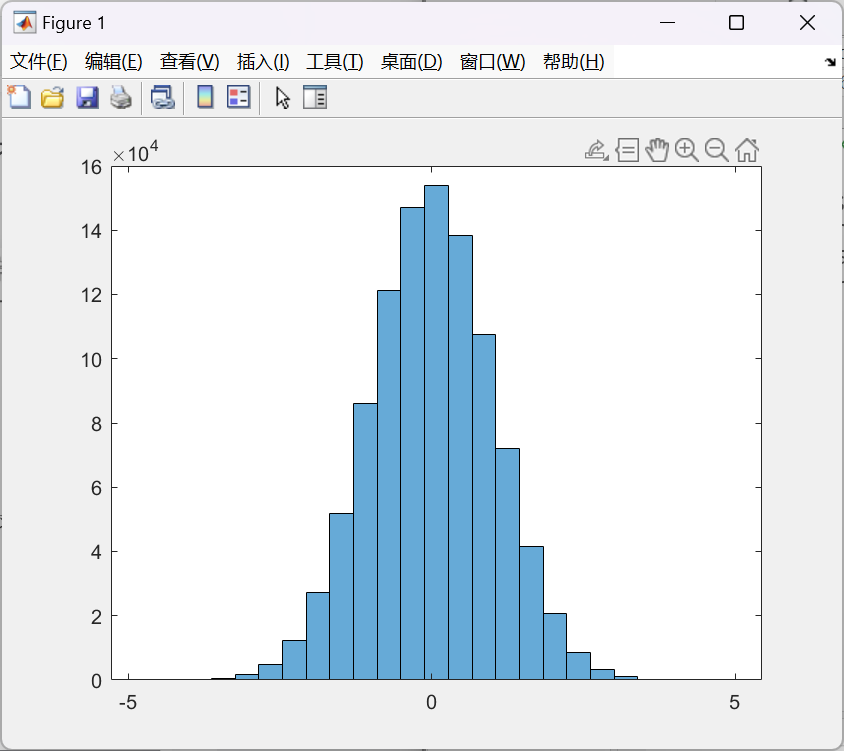Expand the axes export options dropdown
The image size is (844, 751).
click(596, 150)
